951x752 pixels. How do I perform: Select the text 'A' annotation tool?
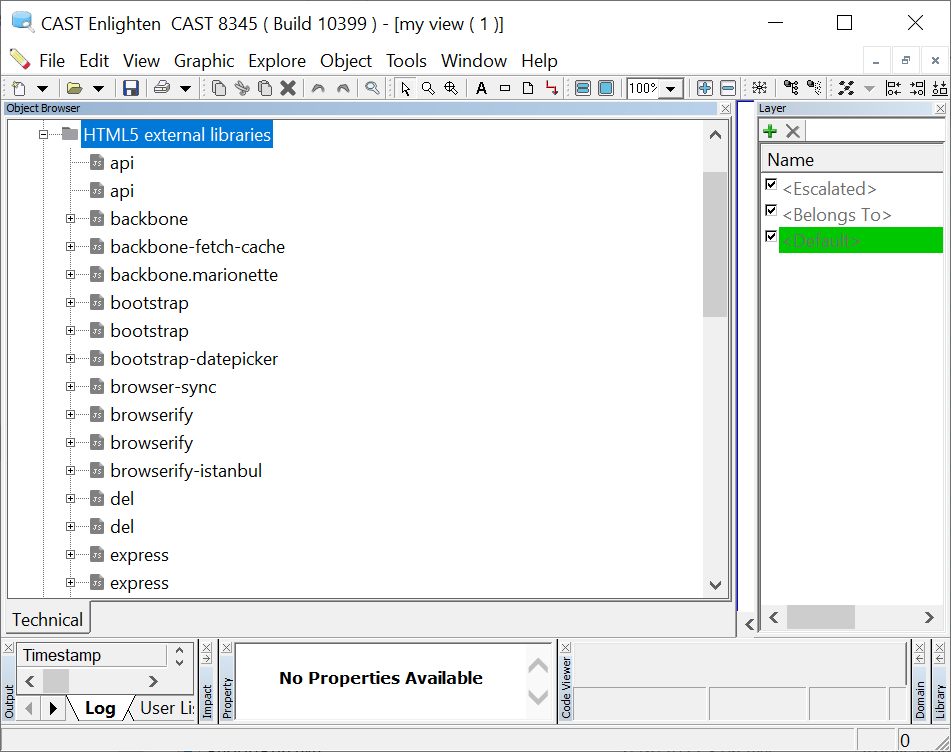[x=481, y=88]
